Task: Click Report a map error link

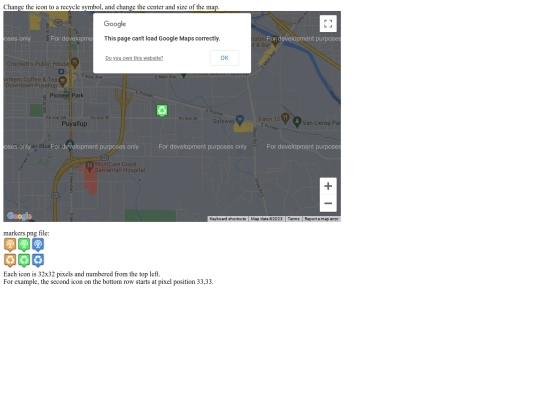Action: [x=321, y=219]
